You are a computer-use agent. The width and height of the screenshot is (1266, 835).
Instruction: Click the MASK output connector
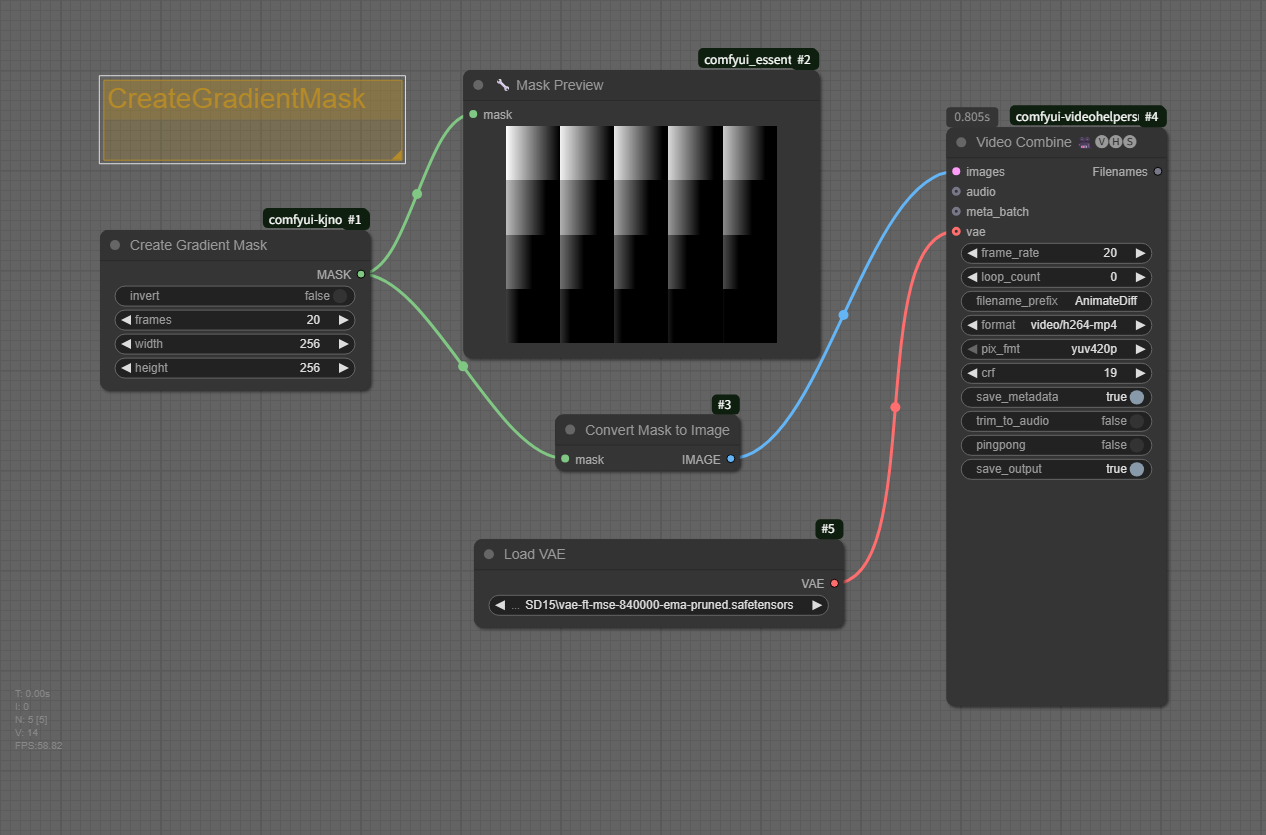click(x=361, y=274)
